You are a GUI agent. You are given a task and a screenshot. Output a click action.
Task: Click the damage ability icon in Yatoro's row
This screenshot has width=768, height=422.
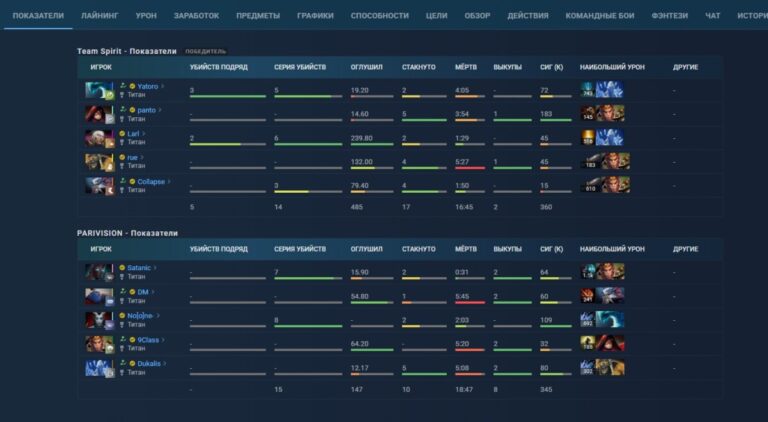click(588, 90)
